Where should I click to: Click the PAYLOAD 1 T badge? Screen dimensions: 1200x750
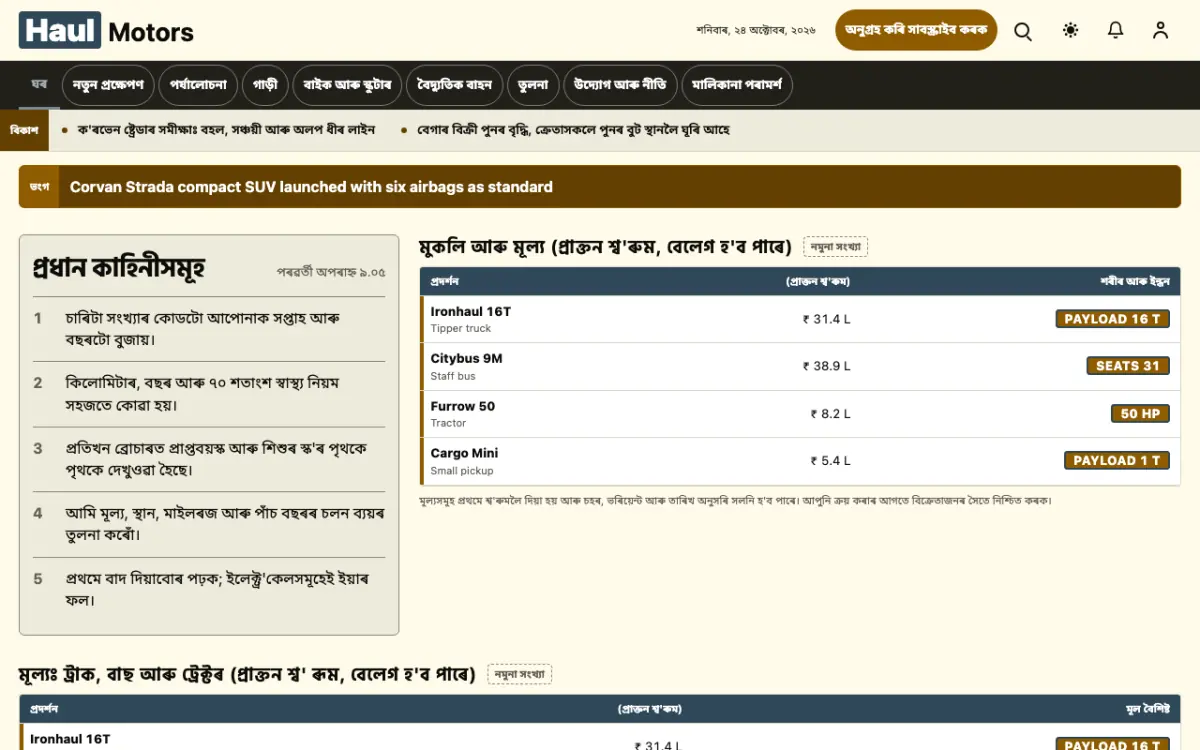(x=1116, y=460)
